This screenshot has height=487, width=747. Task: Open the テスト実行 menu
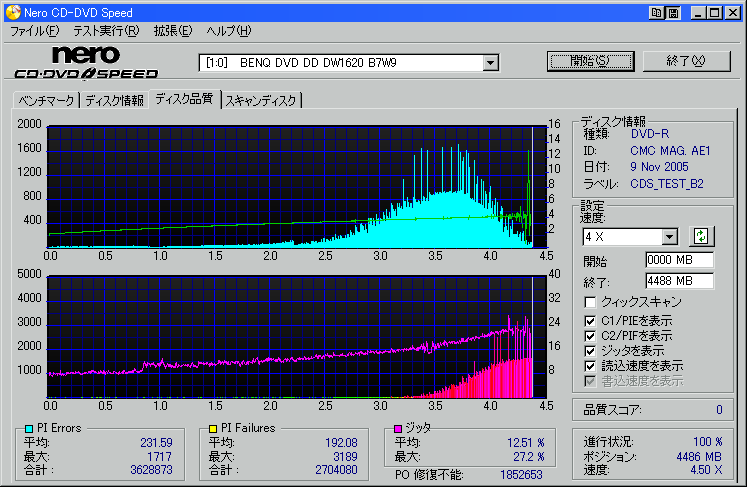(106, 31)
